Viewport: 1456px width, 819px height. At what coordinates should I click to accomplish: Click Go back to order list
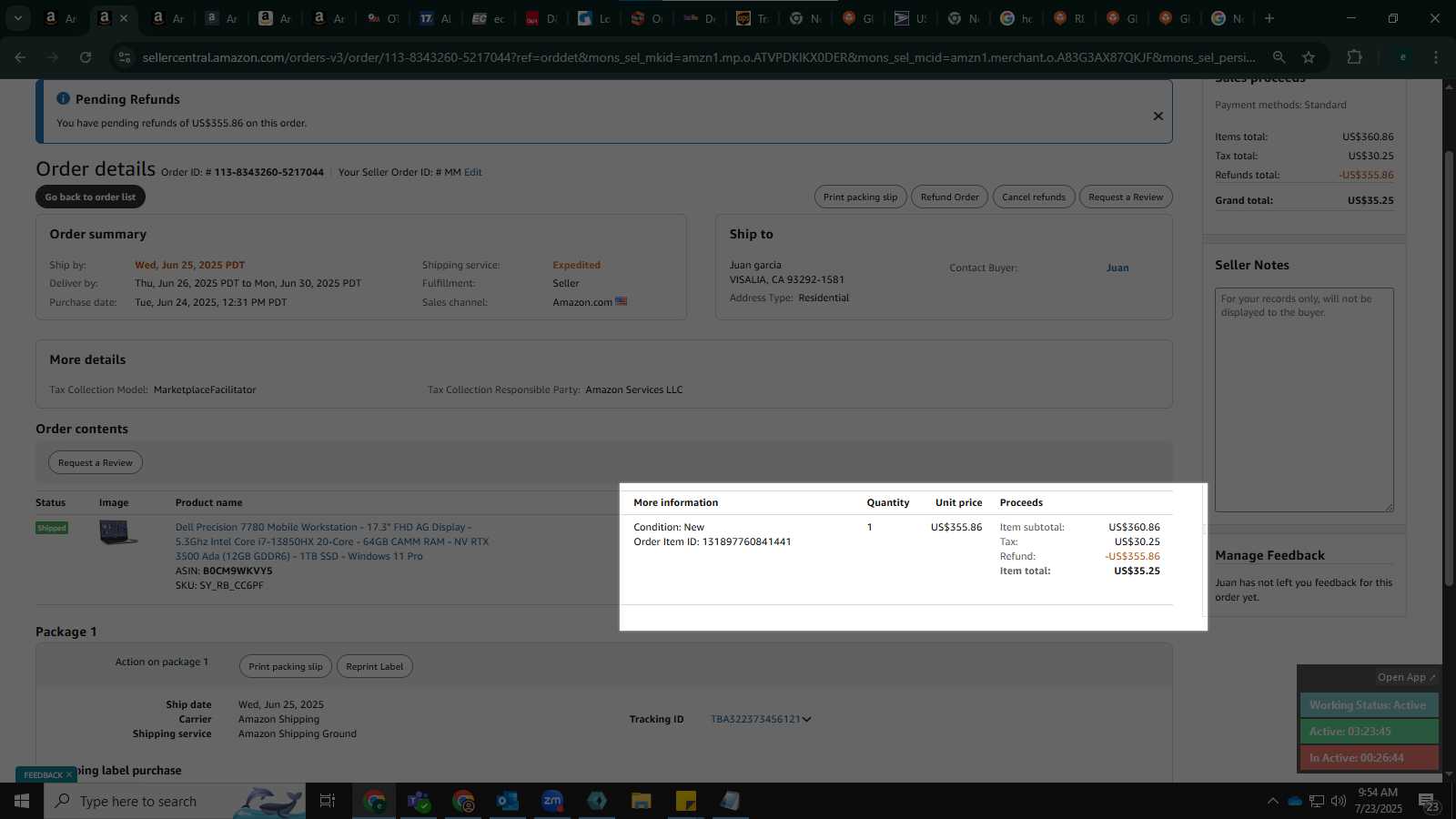click(x=90, y=197)
